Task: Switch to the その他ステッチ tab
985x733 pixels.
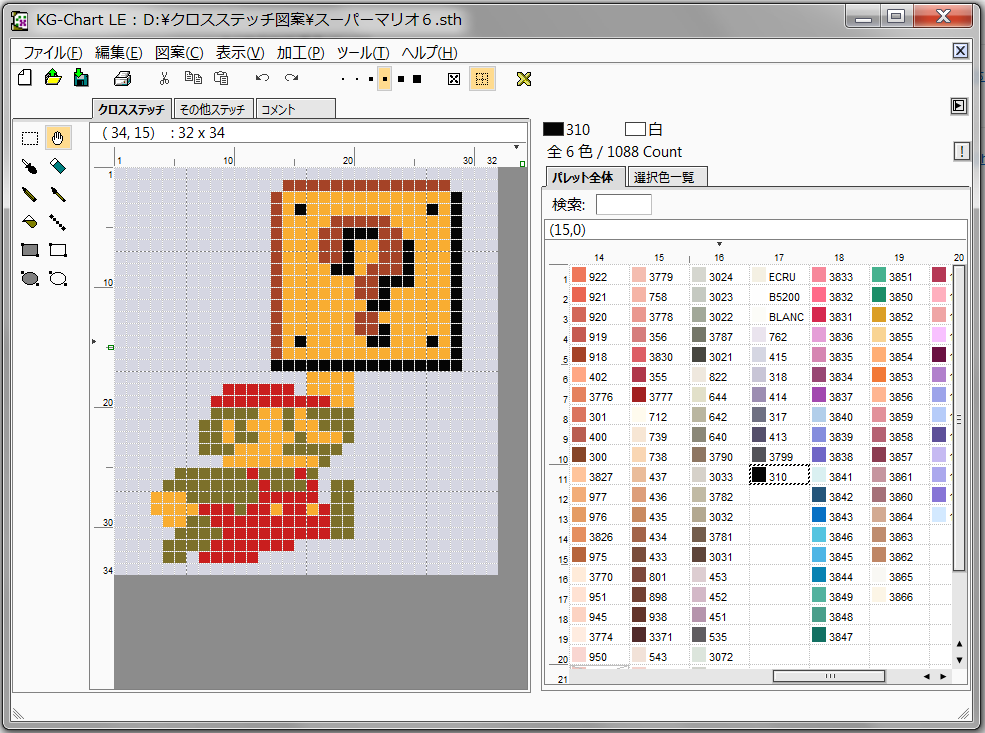Action: [212, 109]
